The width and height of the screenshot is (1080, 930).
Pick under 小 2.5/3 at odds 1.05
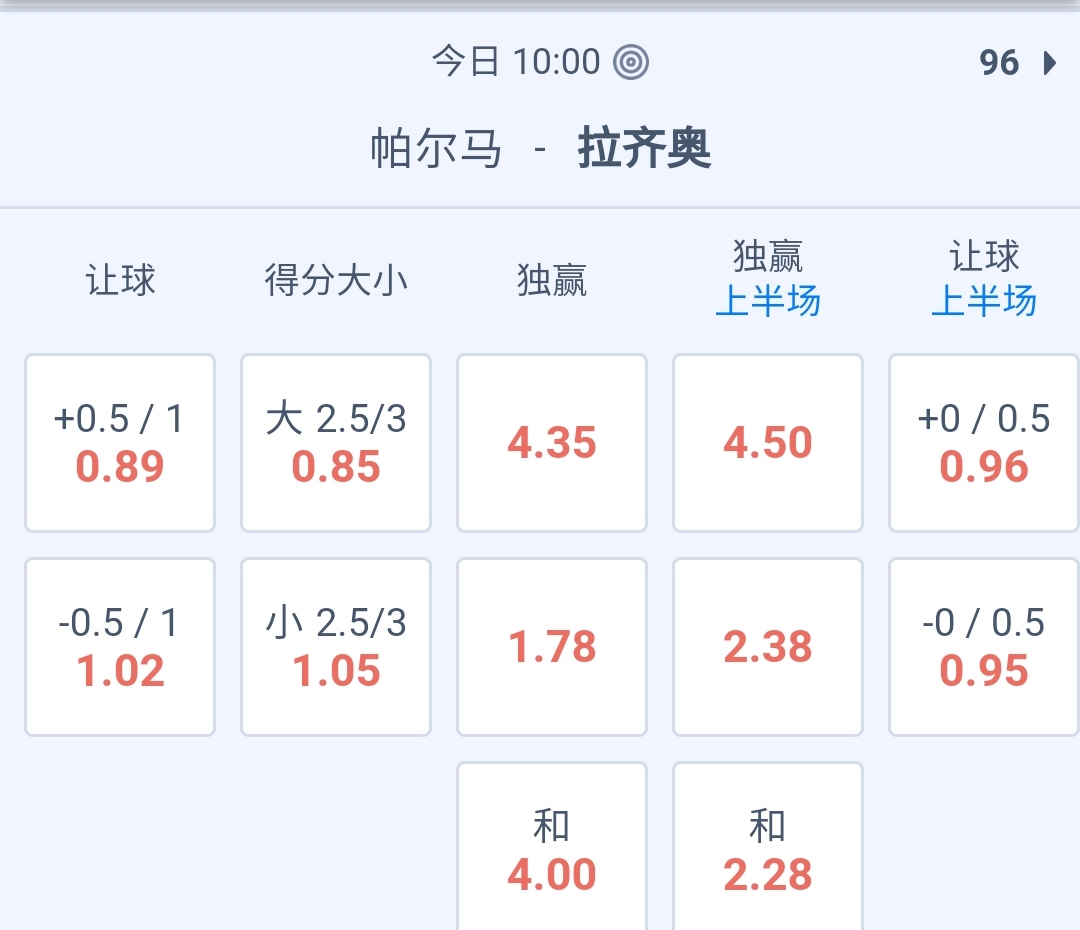336,647
